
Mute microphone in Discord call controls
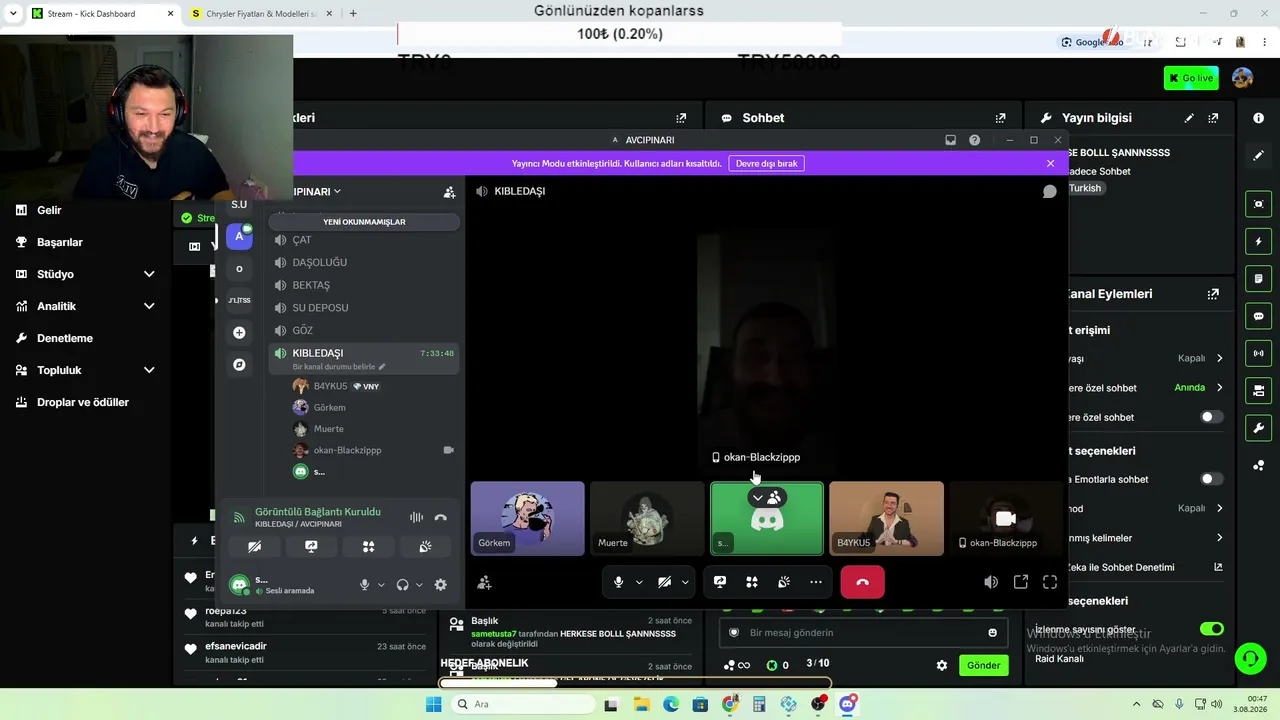click(619, 582)
